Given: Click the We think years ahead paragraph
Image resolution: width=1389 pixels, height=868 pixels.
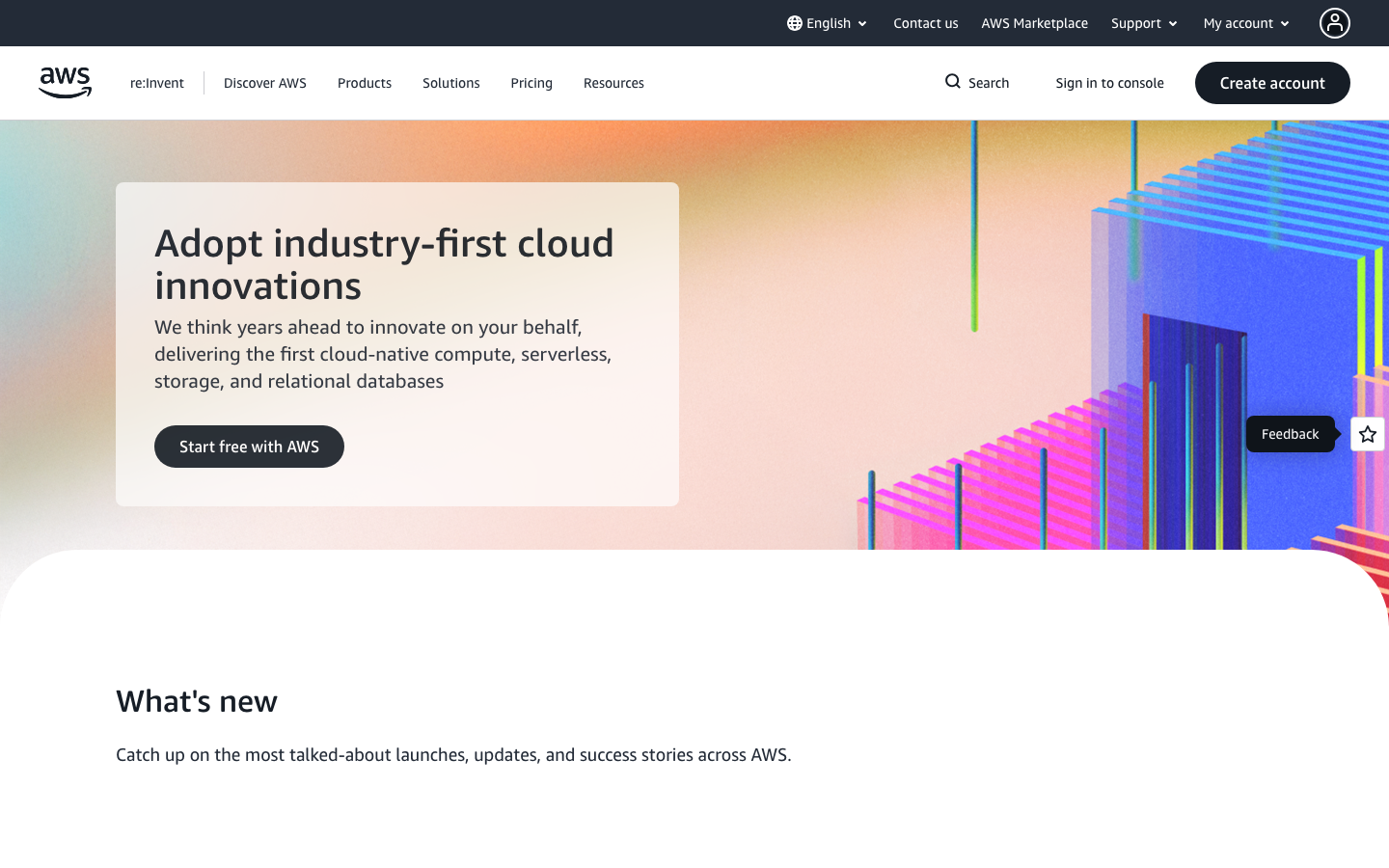Looking at the screenshot, I should (383, 354).
